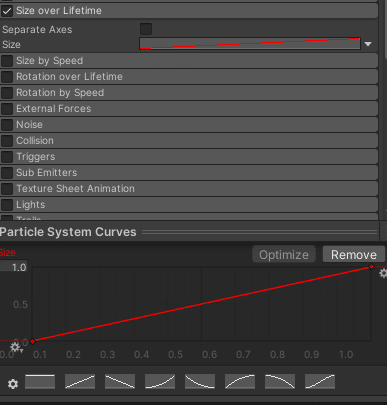Select the curve end keyframe point

371,267
